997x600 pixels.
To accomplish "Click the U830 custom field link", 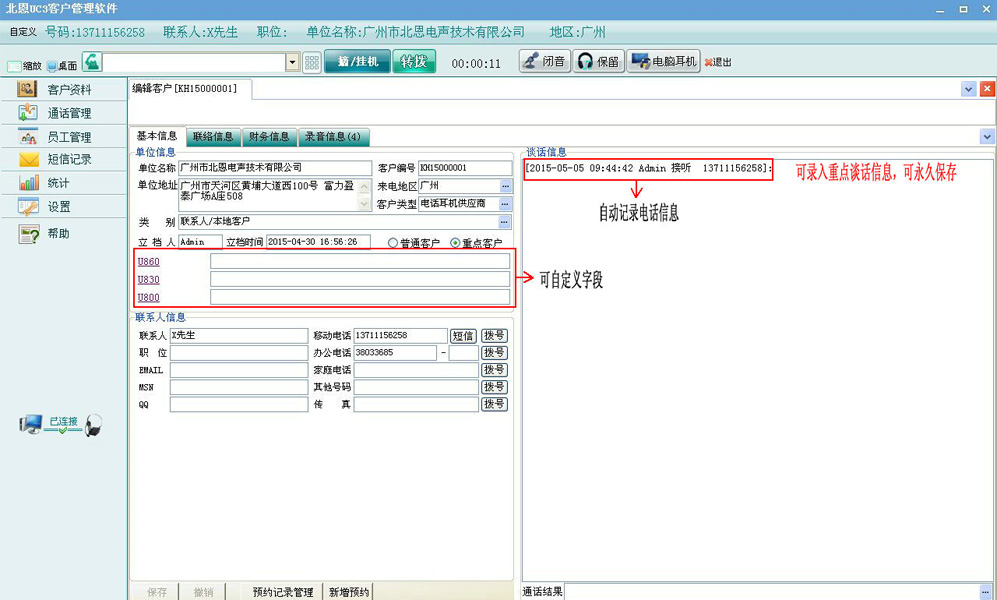I will (148, 280).
